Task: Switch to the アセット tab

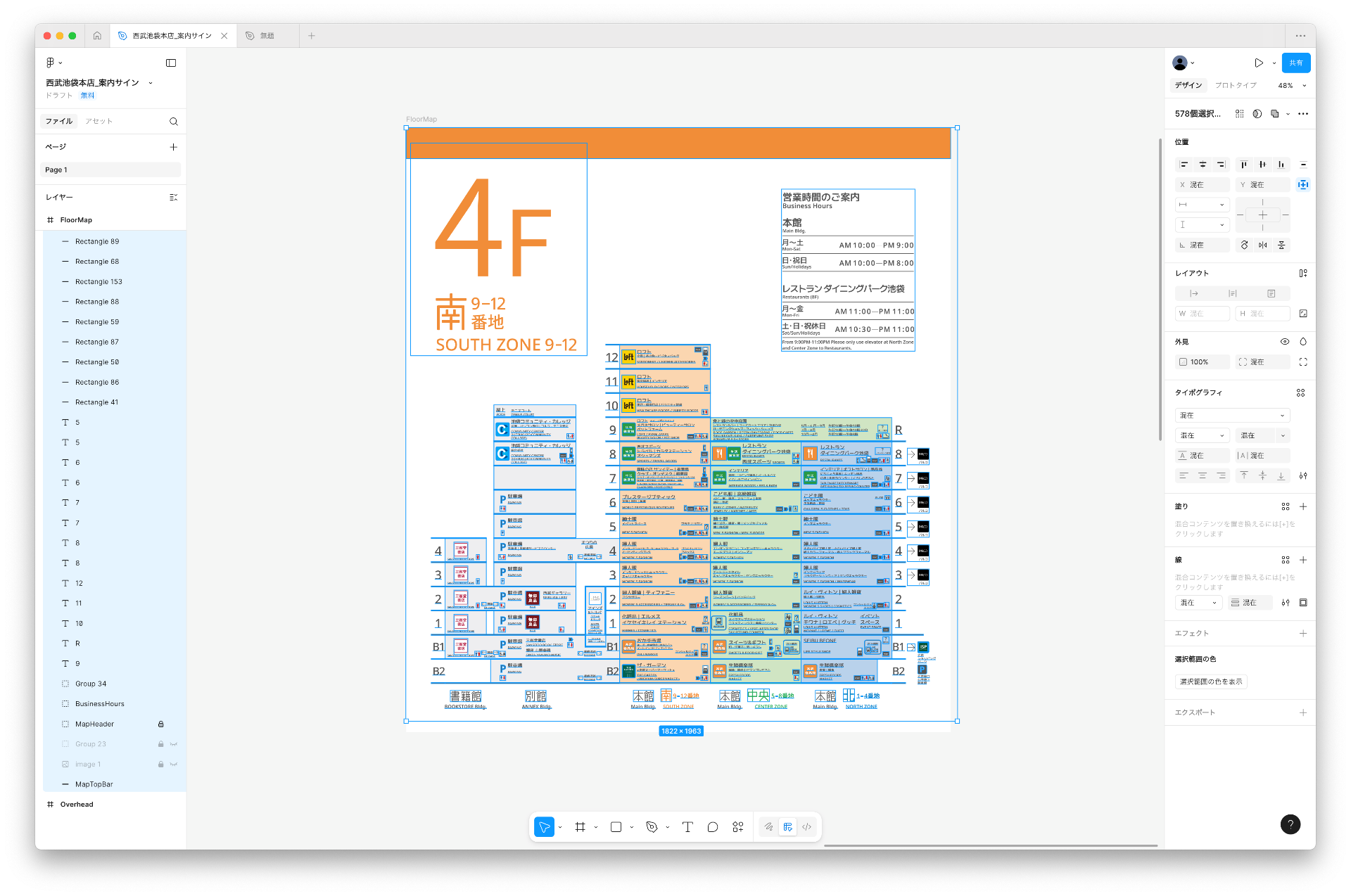Action: point(99,121)
